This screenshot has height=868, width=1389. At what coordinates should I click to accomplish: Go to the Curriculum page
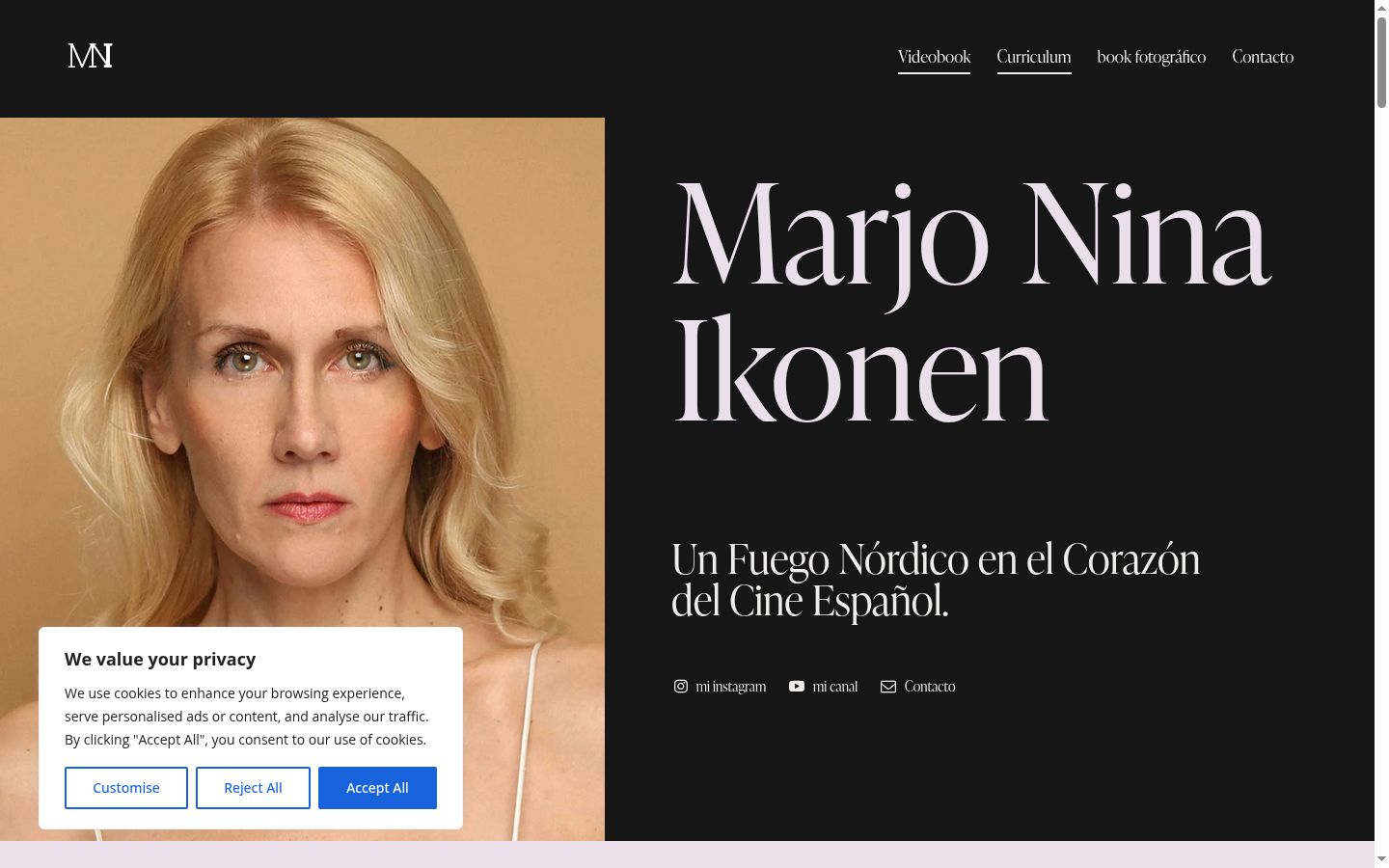coord(1034,57)
